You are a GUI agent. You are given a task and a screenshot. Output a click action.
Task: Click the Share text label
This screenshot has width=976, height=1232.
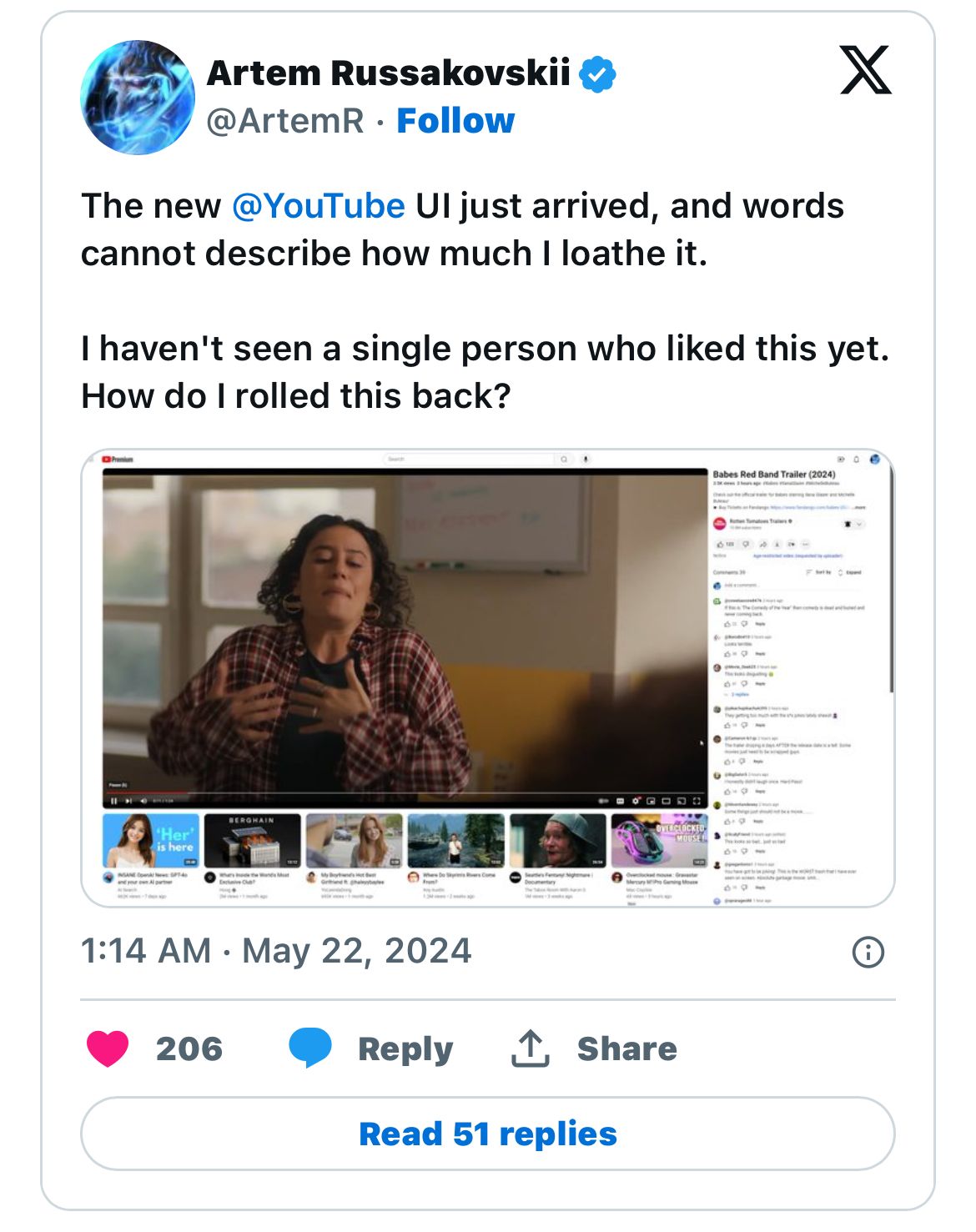pos(627,1048)
